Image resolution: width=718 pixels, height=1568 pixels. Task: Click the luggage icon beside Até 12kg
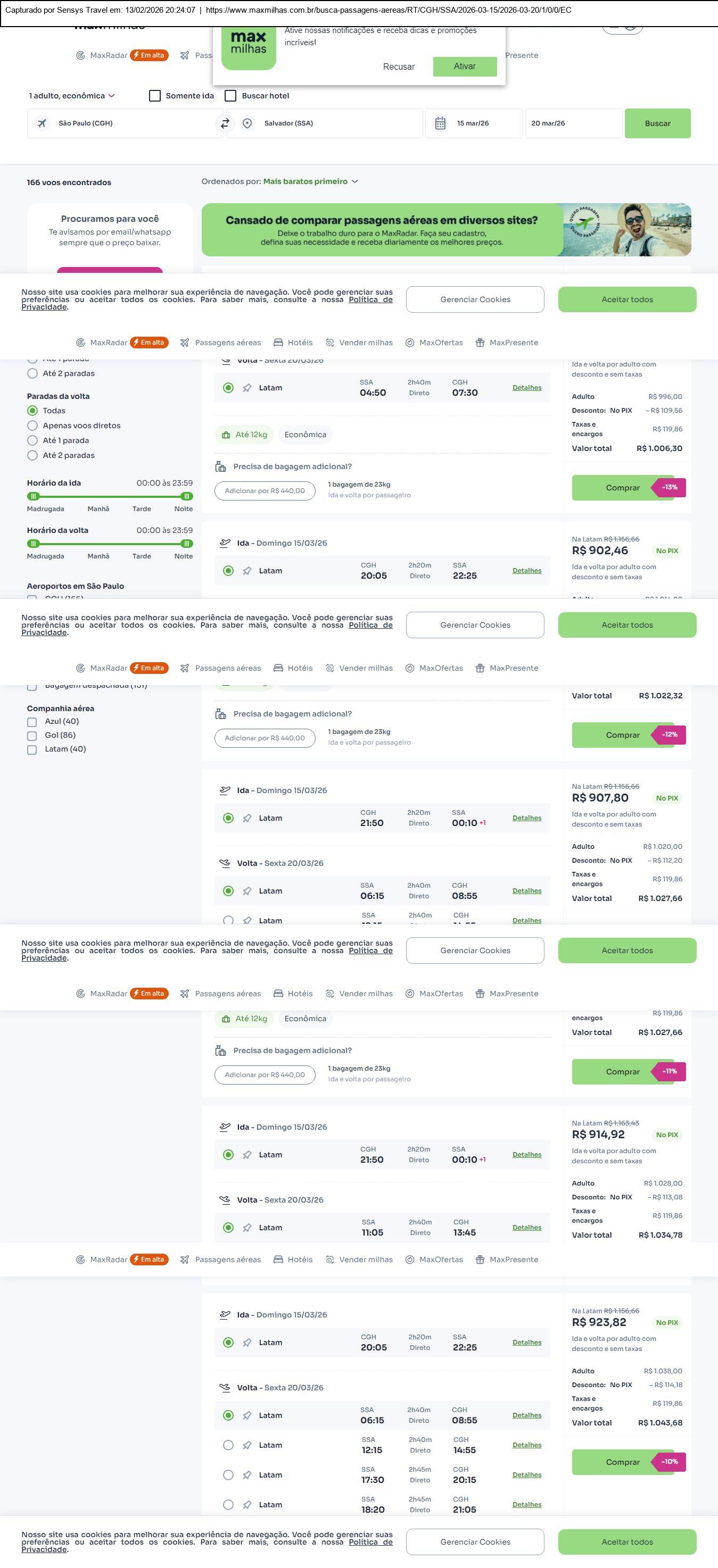coord(226,435)
